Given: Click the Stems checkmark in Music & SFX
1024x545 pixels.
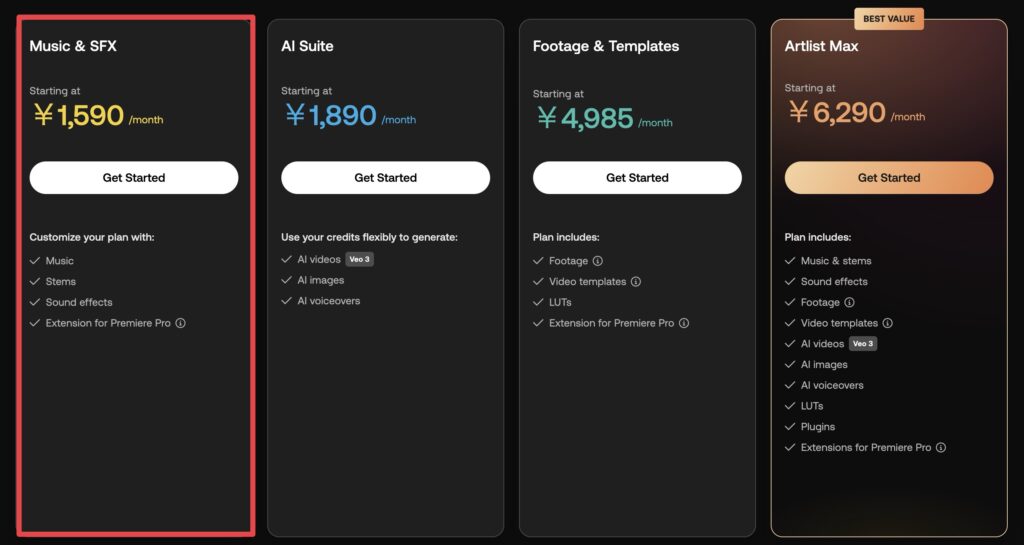Looking at the screenshot, I should point(35,281).
